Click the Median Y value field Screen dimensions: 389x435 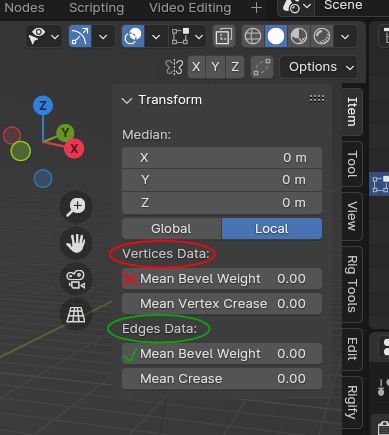coord(222,180)
